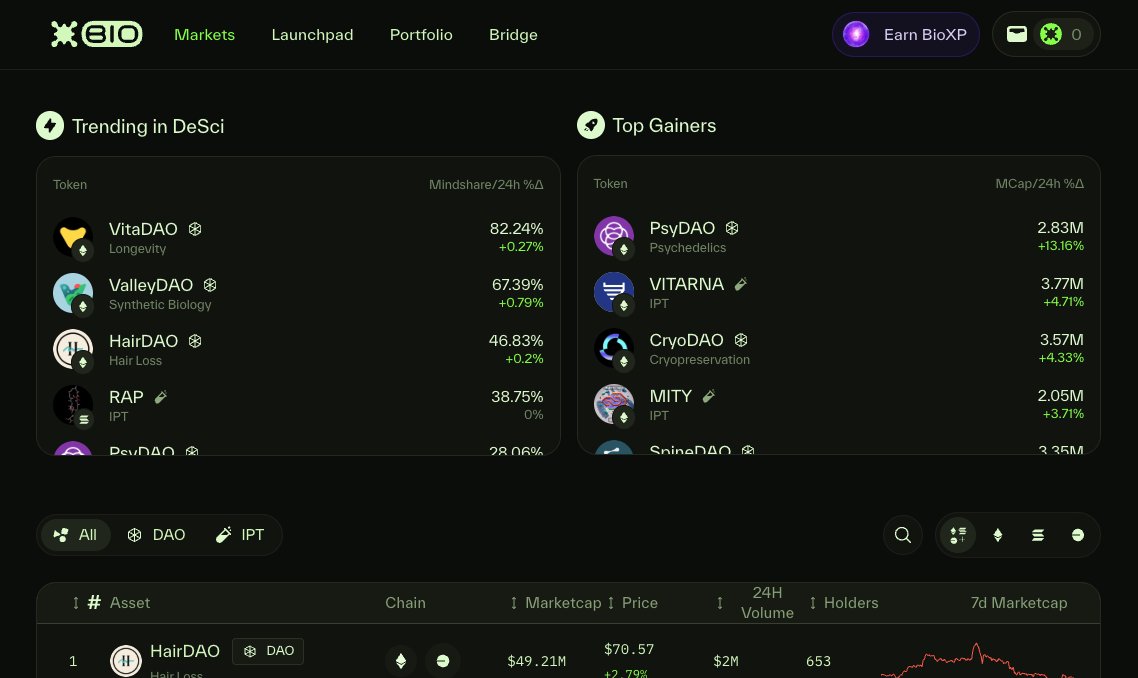Open the search magnifier button
Screen dimensions: 1138x678
(903, 535)
